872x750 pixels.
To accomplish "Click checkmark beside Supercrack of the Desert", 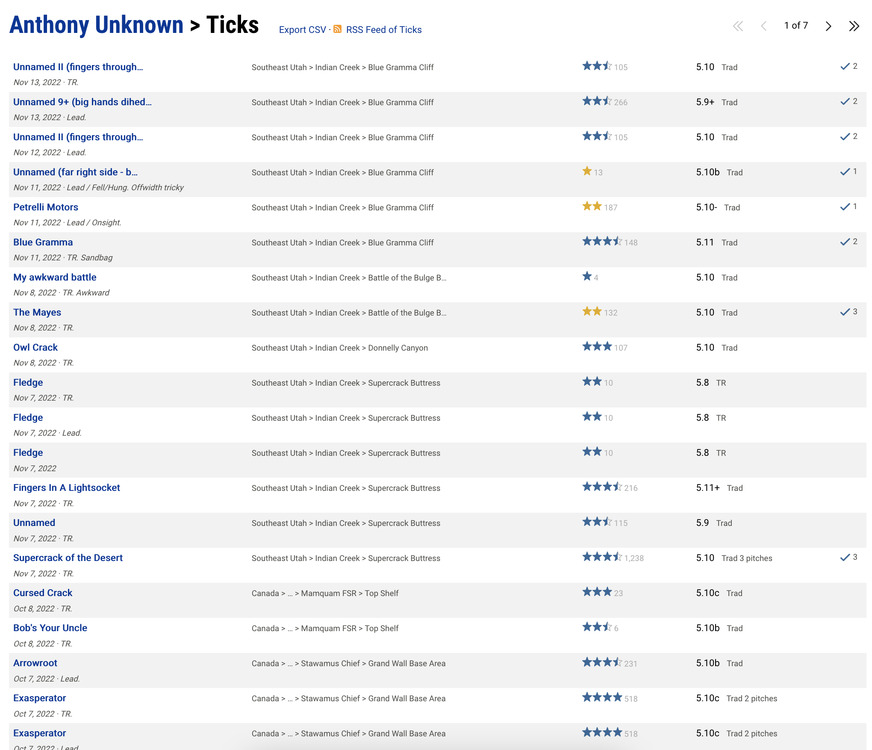I will pos(846,557).
